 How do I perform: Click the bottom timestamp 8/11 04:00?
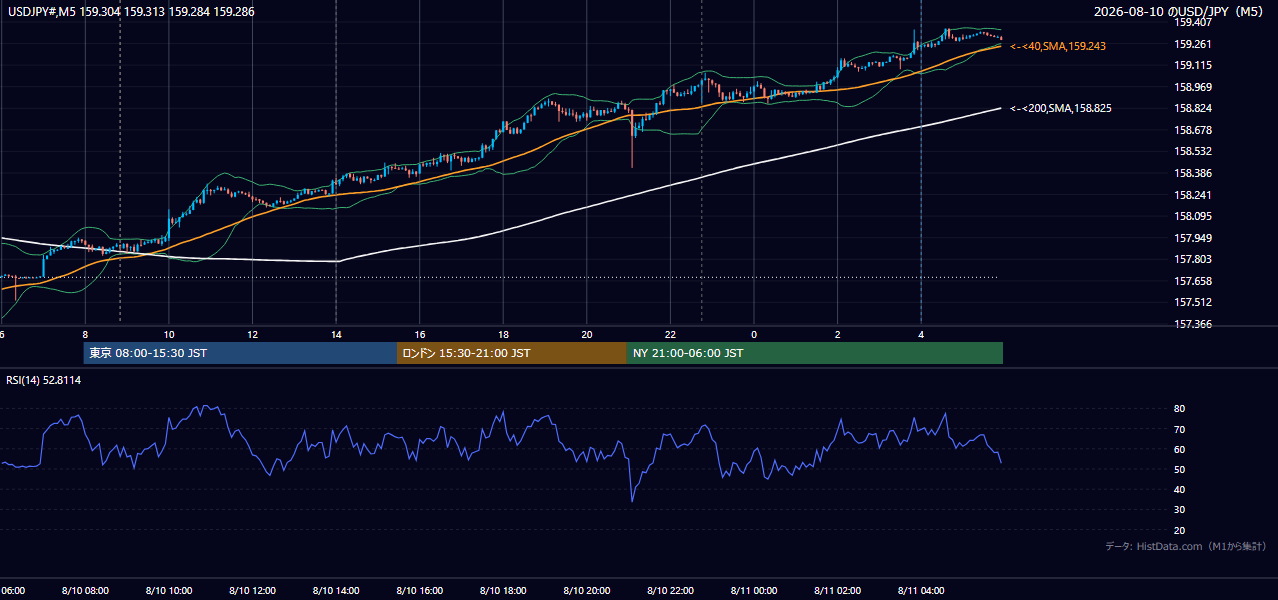[921, 591]
